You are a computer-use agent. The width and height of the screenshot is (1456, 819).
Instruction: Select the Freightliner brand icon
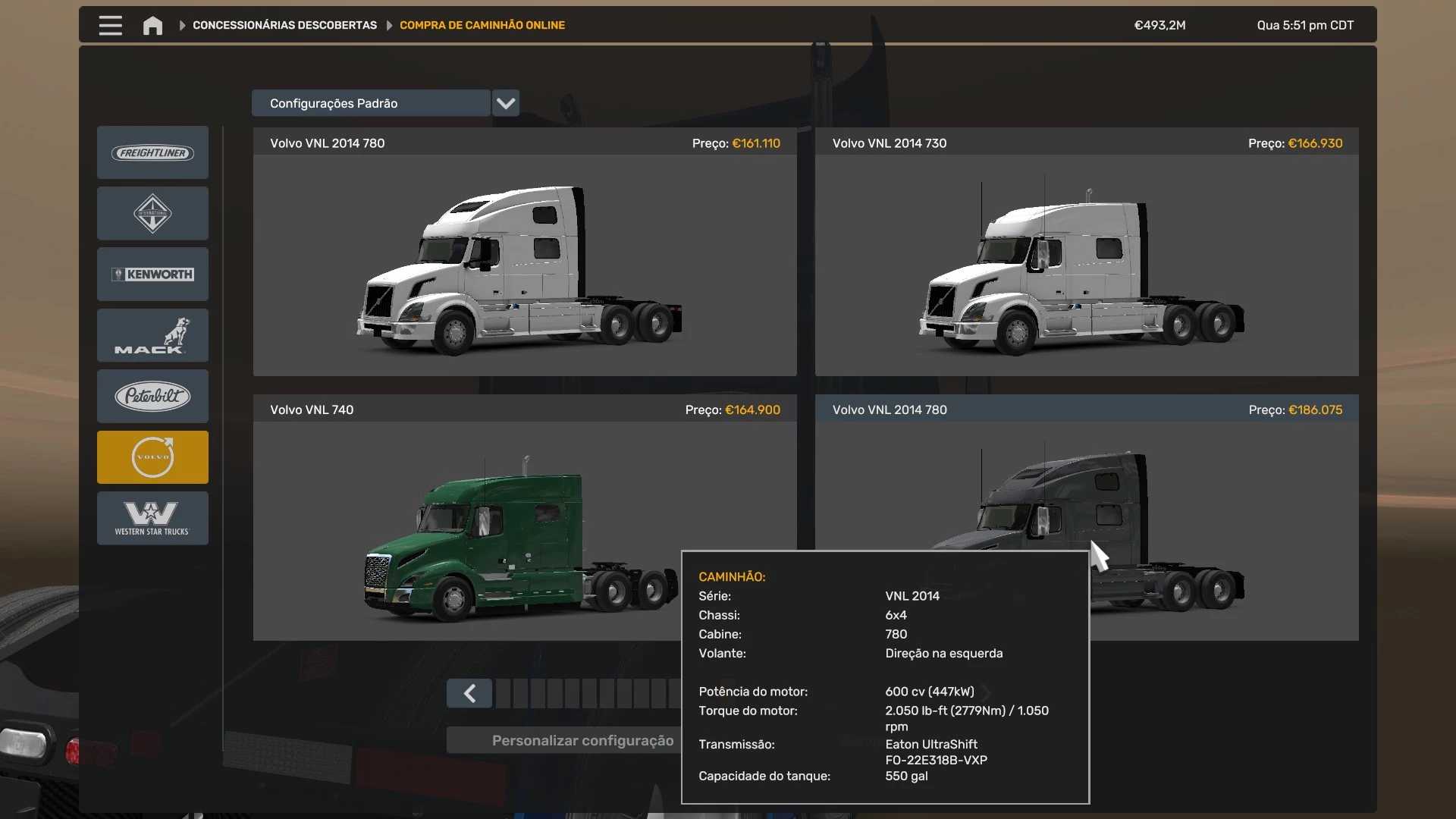pyautogui.click(x=152, y=152)
